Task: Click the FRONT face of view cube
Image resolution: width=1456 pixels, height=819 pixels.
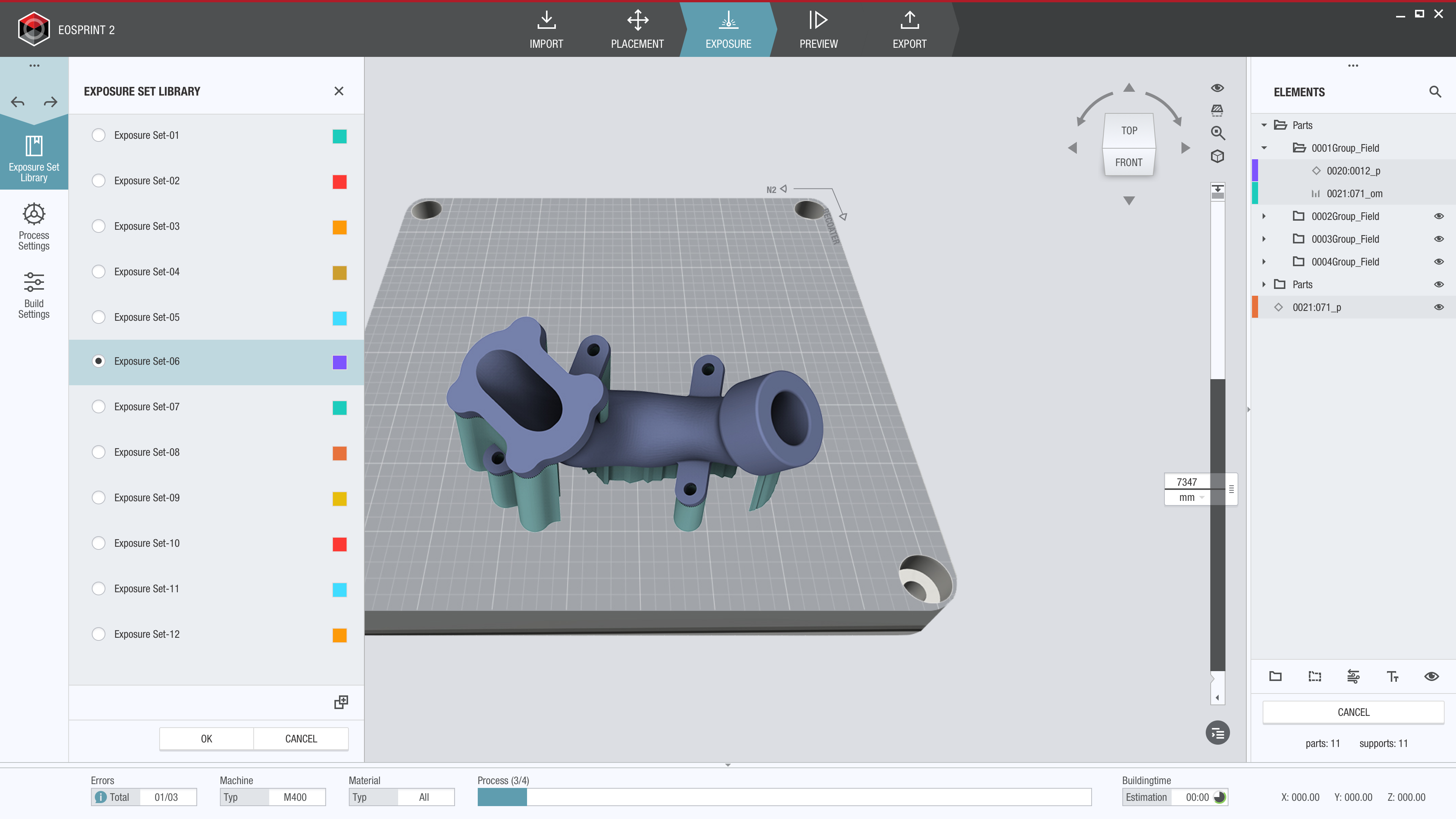Action: pos(1128,162)
